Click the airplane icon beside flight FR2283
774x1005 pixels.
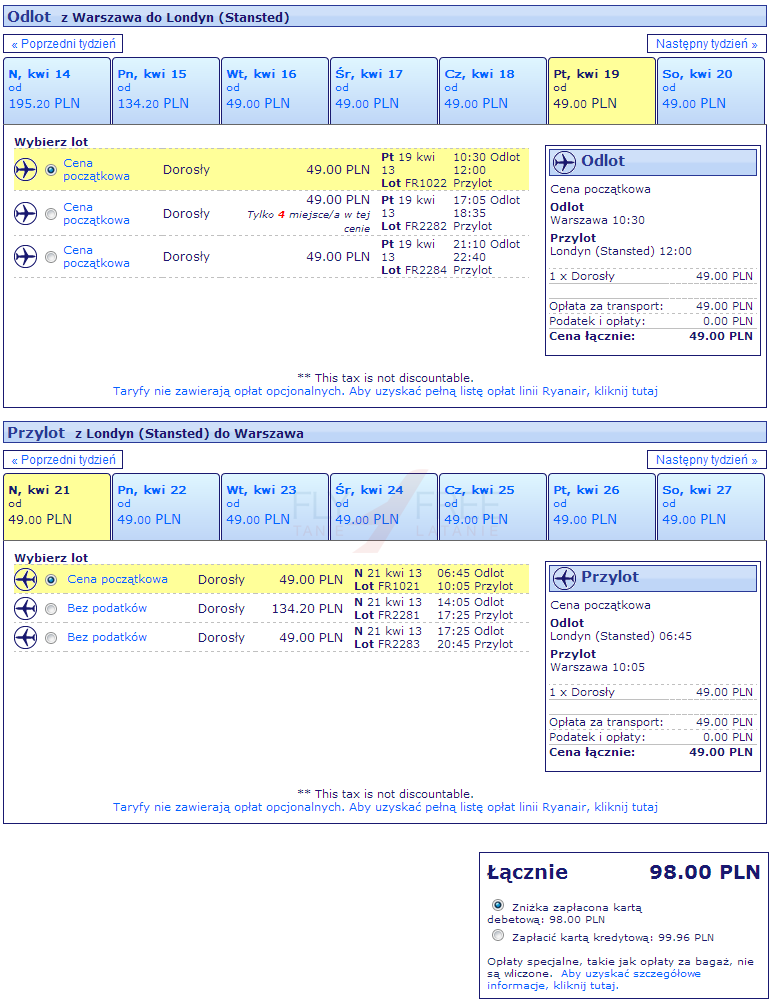[26, 638]
